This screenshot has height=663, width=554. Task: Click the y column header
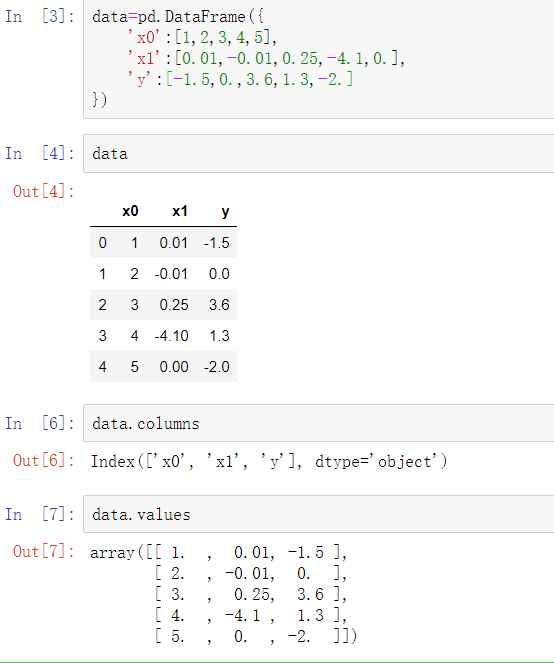[225, 211]
